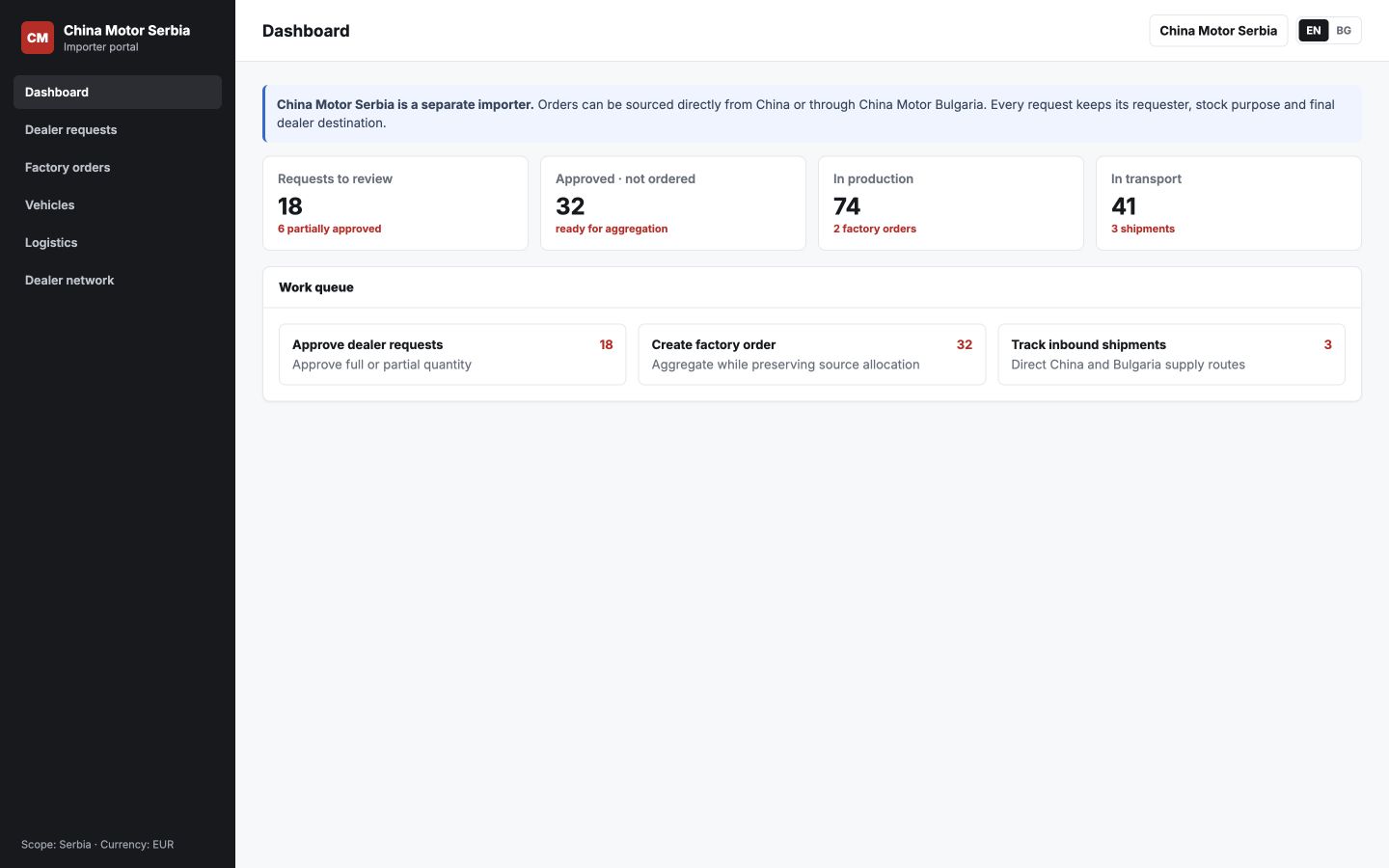Click 'Scope: Serbia · Currency: EUR' footer text
This screenshot has width=1389, height=868.
pos(97,845)
